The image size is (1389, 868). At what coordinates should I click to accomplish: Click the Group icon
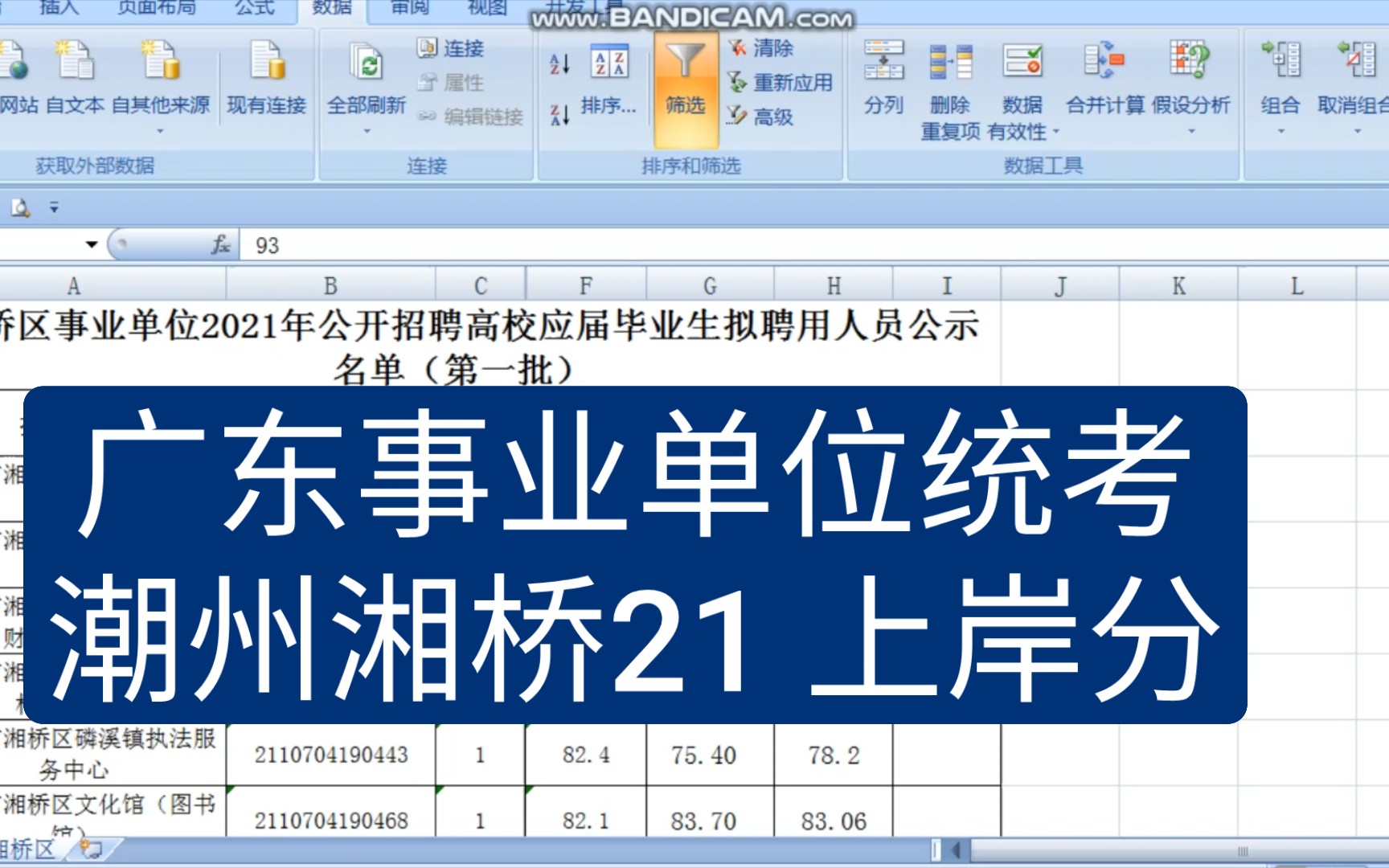1280,60
